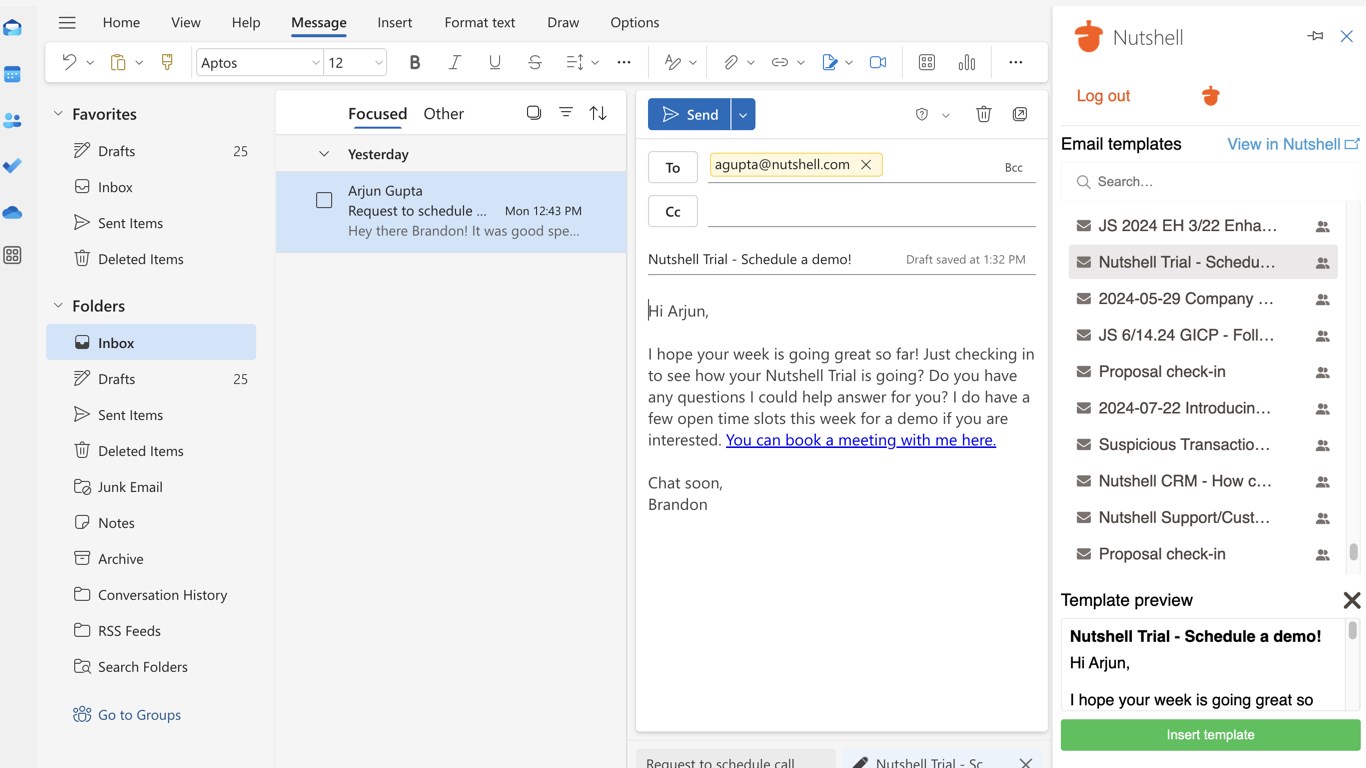The height and width of the screenshot is (768, 1366).
Task: Open the Paste options dropdown arrow
Action: [x=139, y=62]
